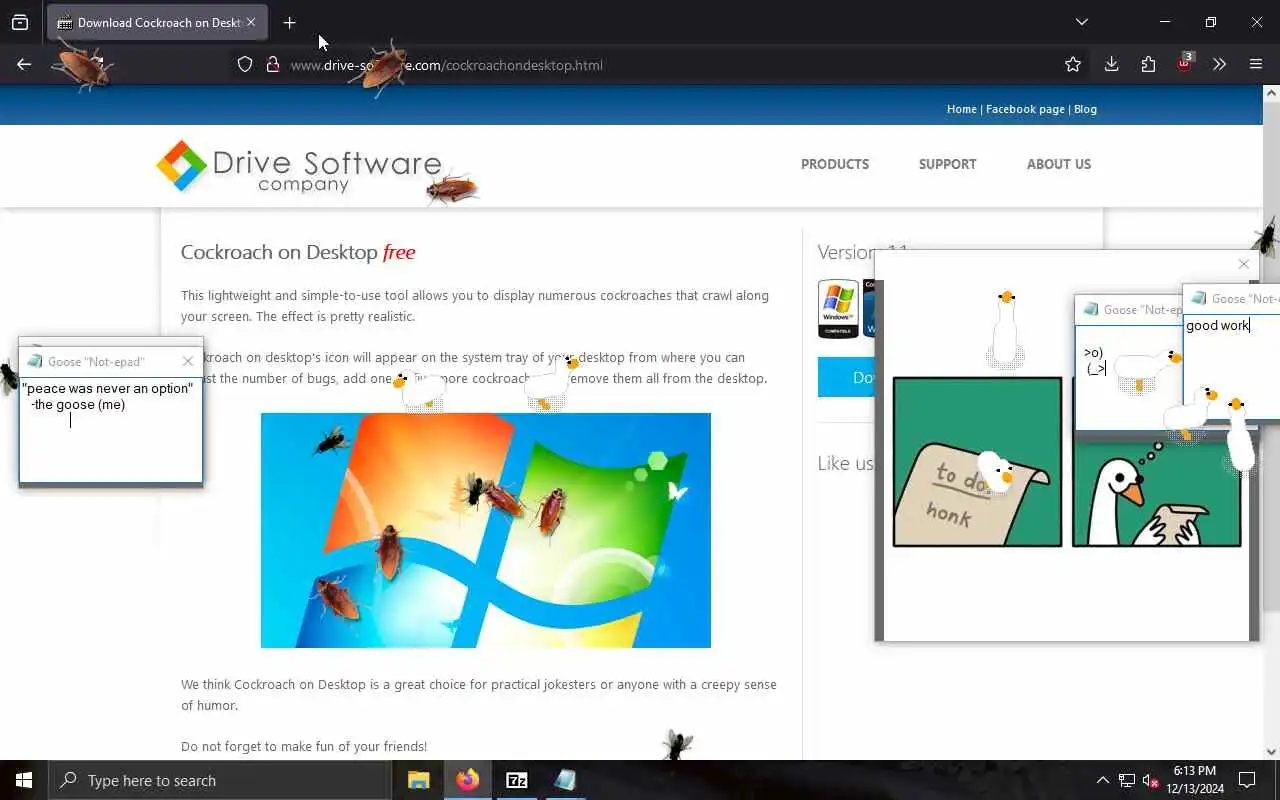The image size is (1280, 800).
Task: Click the Windows compatible badge
Action: [x=838, y=309]
